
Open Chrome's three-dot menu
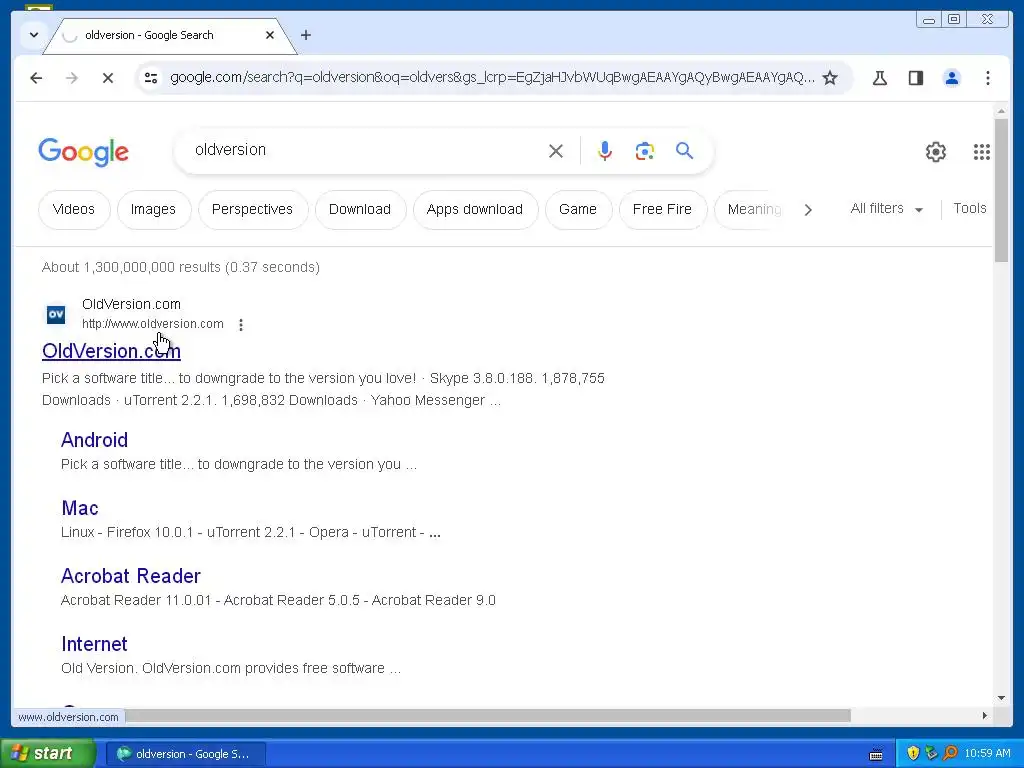pyautogui.click(x=987, y=78)
